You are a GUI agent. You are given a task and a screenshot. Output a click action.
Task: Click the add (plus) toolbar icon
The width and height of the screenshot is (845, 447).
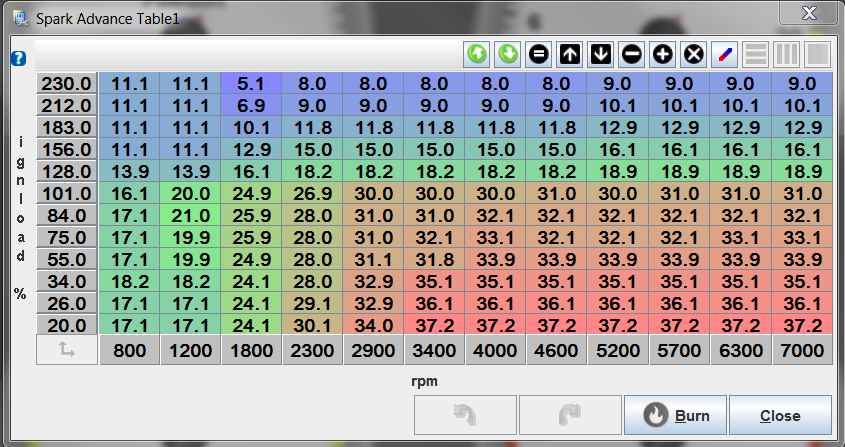(x=663, y=54)
